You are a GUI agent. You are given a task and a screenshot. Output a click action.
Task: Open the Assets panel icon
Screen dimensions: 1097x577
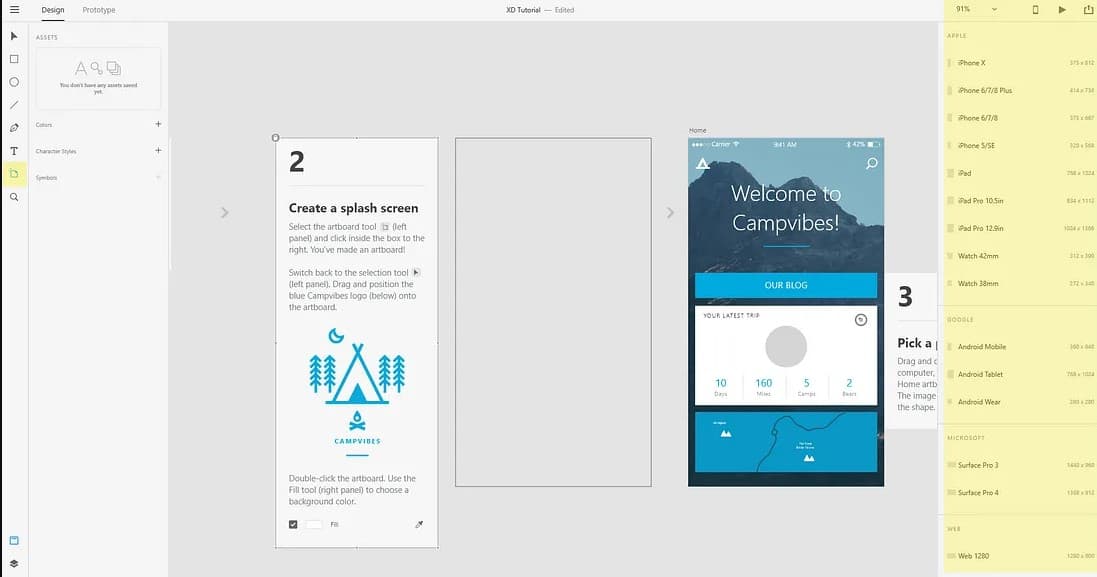coord(14,541)
